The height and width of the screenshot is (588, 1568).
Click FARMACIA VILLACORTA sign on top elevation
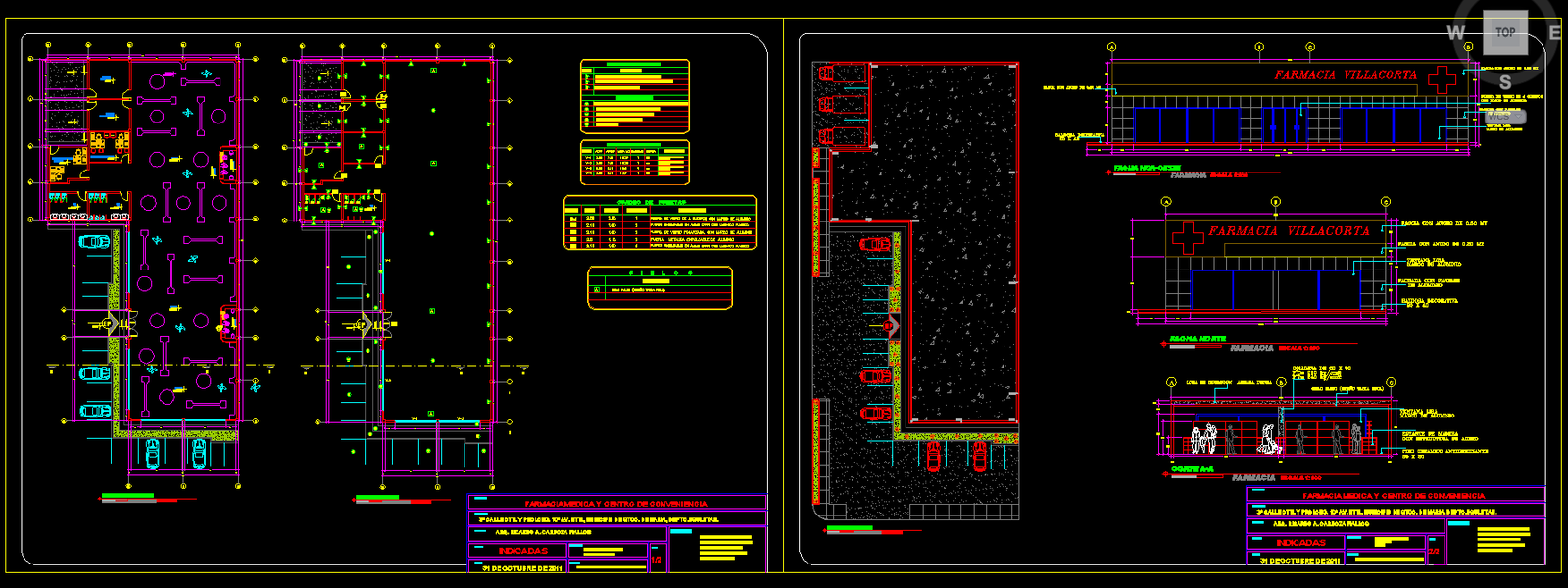click(1345, 75)
